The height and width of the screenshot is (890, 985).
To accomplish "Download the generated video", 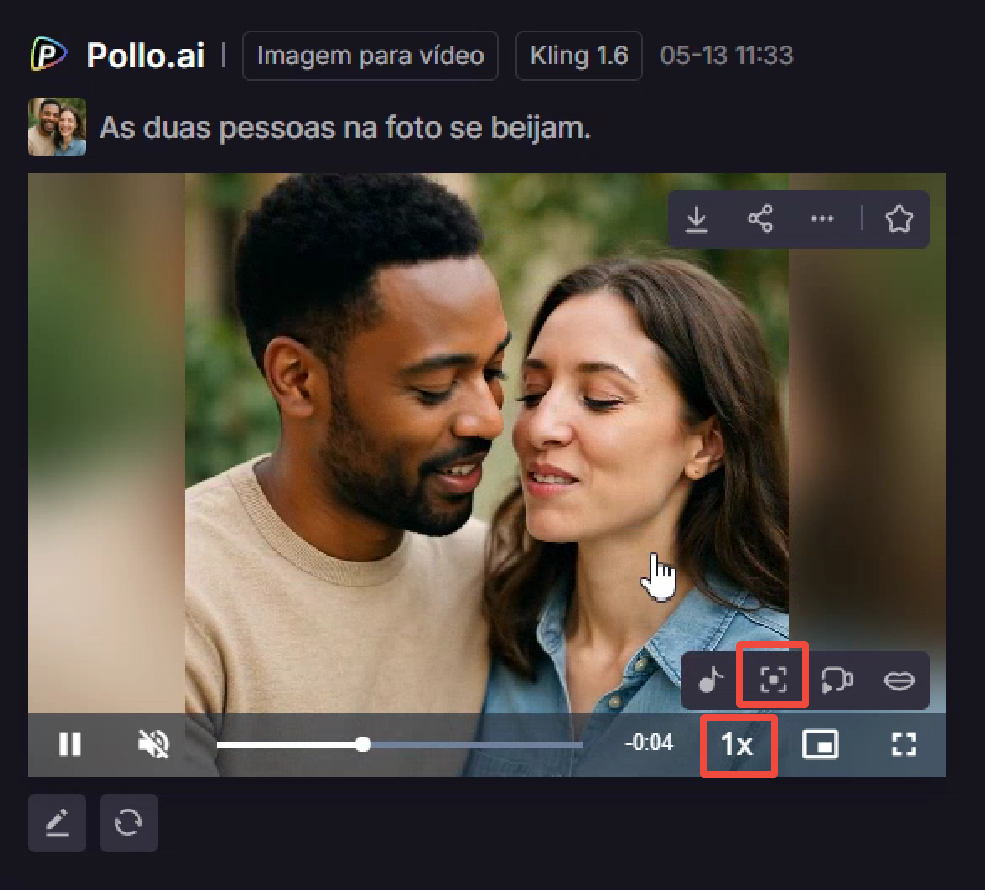I will [697, 219].
